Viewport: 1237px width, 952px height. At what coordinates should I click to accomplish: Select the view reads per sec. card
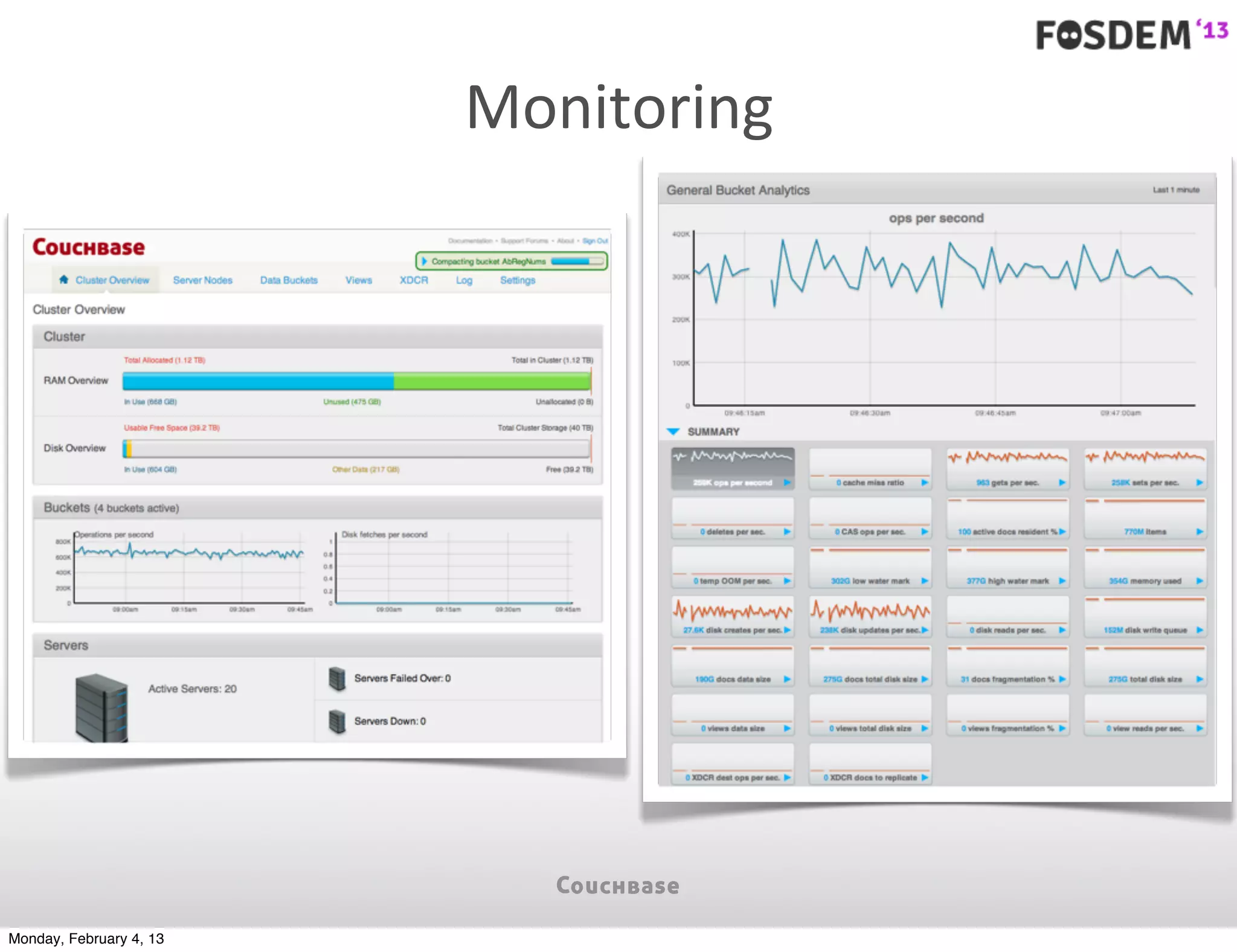click(x=1145, y=715)
